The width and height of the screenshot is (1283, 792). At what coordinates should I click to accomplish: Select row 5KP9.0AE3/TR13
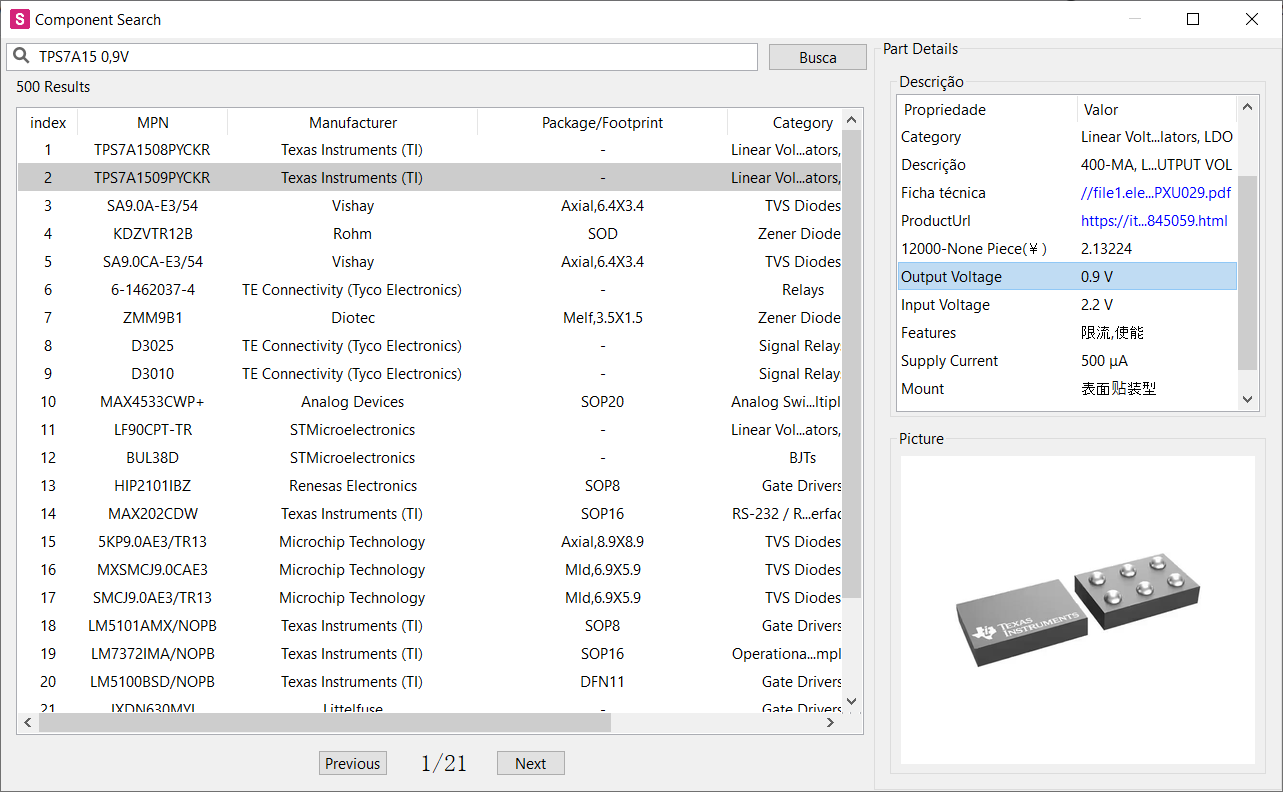[430, 542]
